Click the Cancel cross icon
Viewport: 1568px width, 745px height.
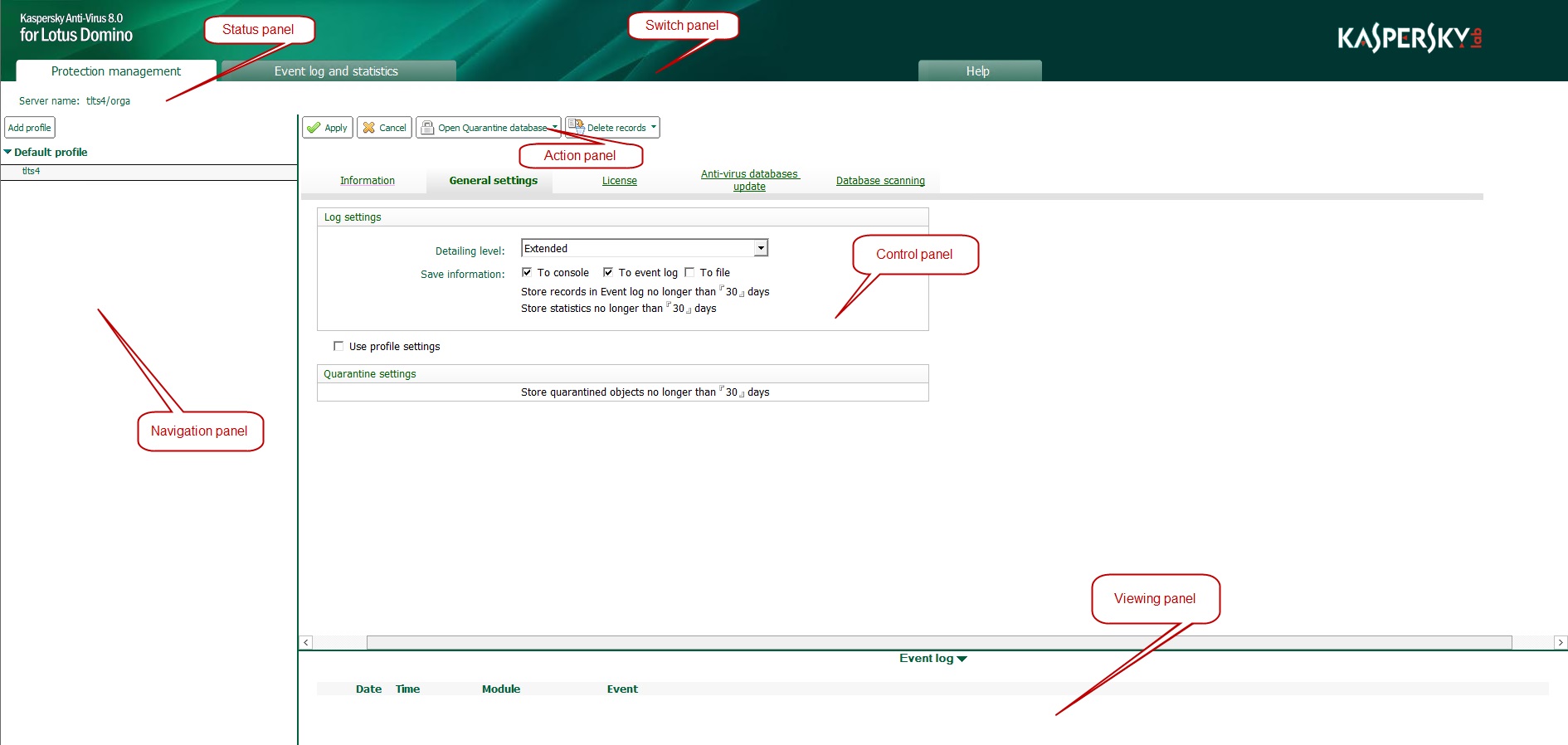369,128
